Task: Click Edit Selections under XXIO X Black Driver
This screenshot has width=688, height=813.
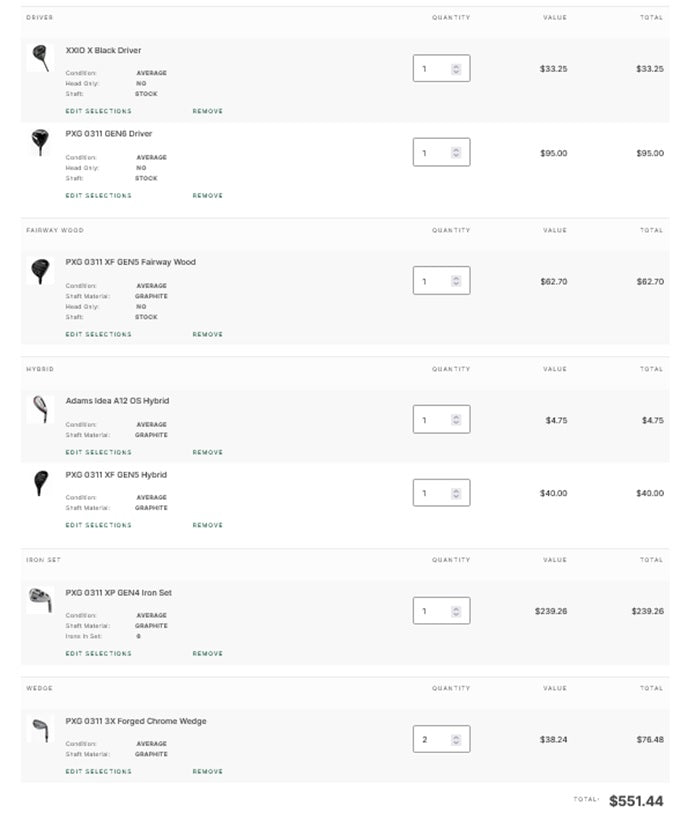Action: pyautogui.click(x=99, y=111)
